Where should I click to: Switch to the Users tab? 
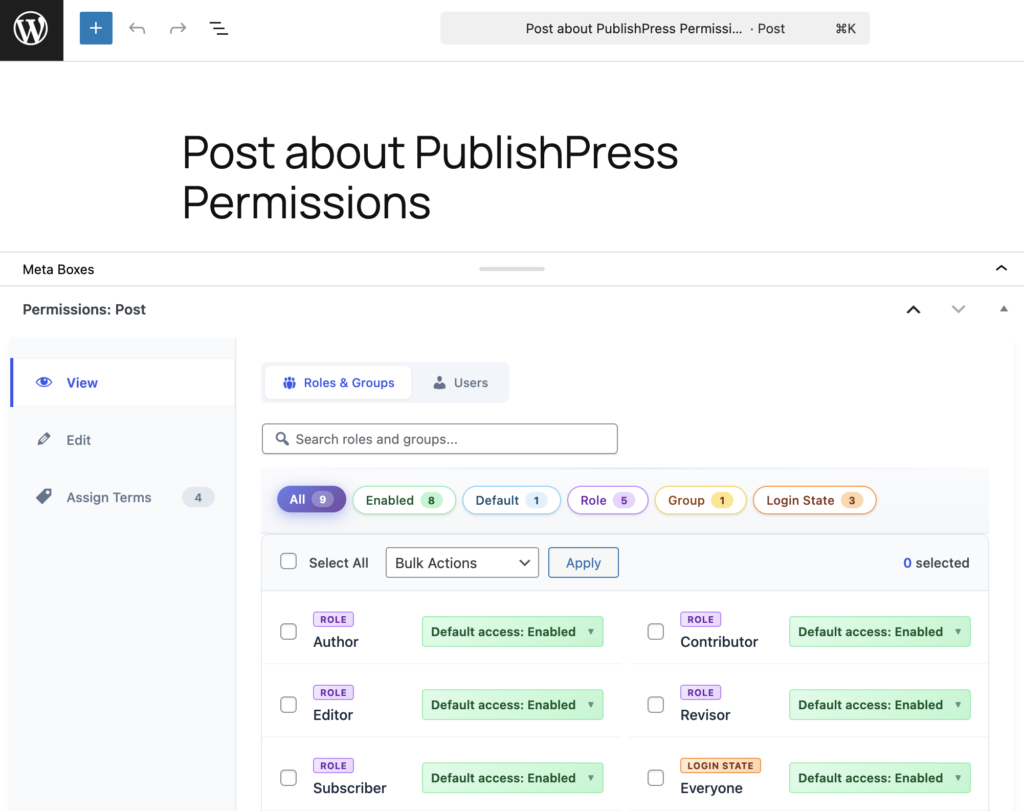[460, 383]
